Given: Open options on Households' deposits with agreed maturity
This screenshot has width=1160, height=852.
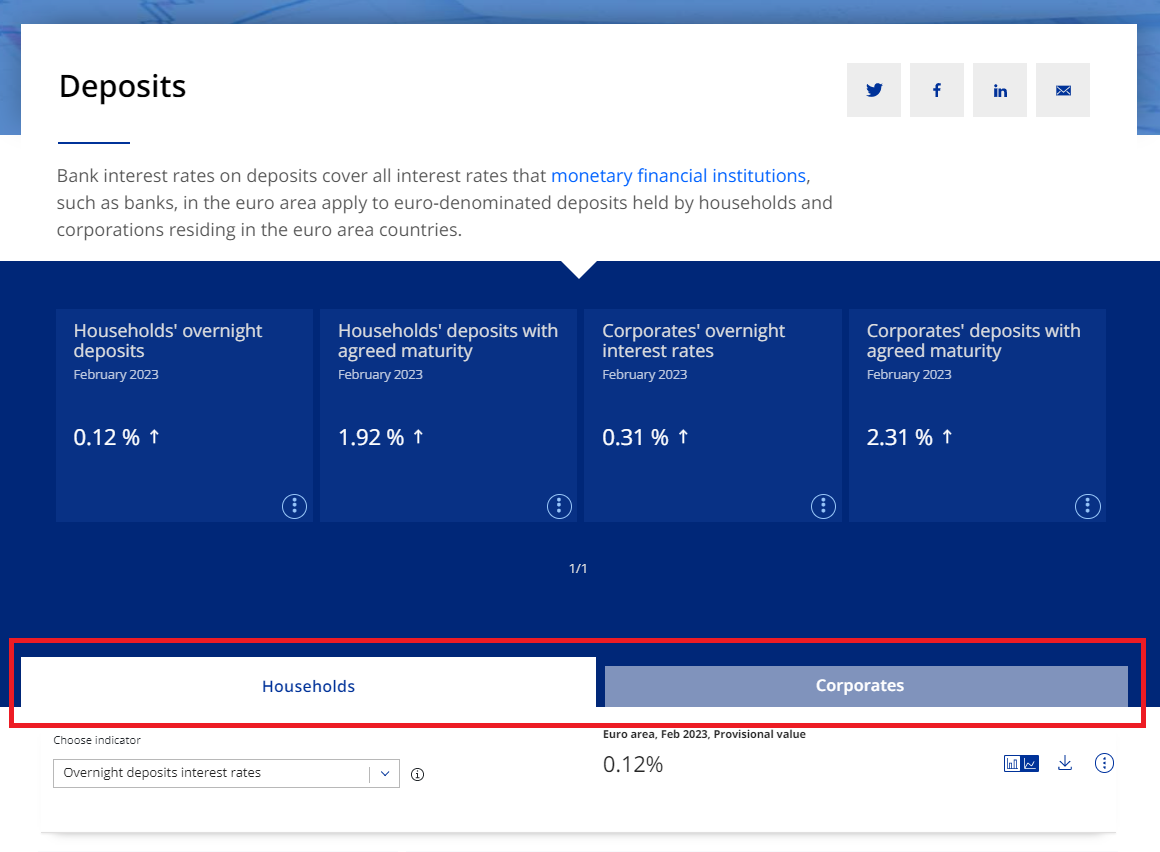Looking at the screenshot, I should (x=559, y=506).
